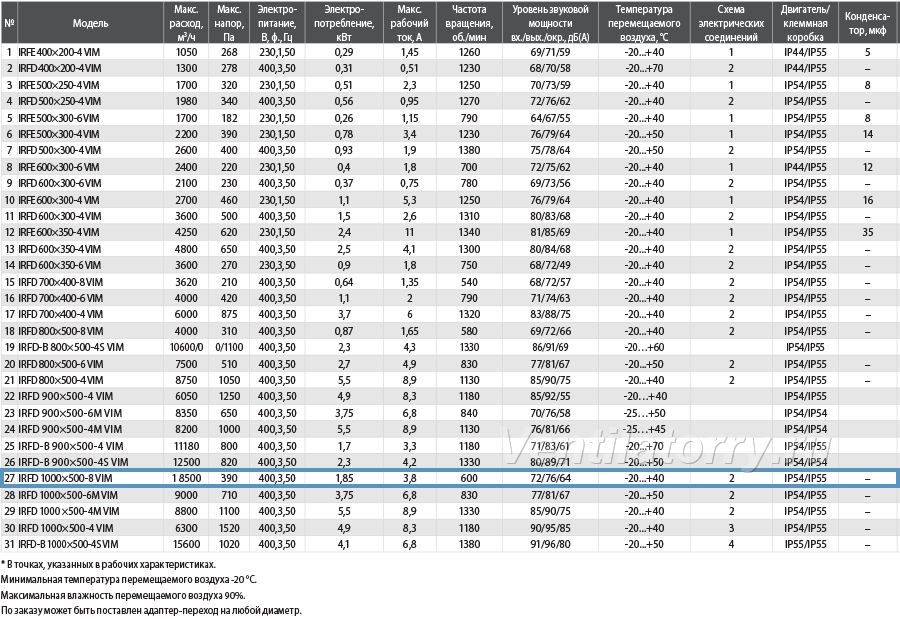The height and width of the screenshot is (619, 900).
Task: Click the Уровень звуковой мощности header
Action: [x=550, y=23]
